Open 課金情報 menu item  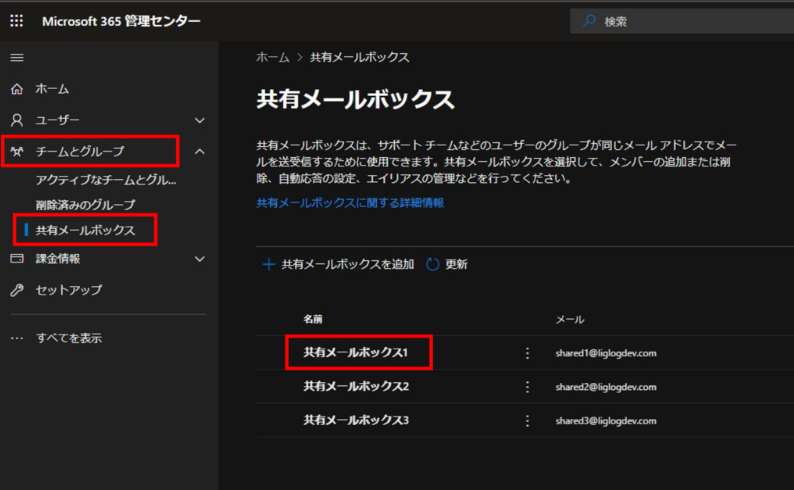tap(58, 259)
